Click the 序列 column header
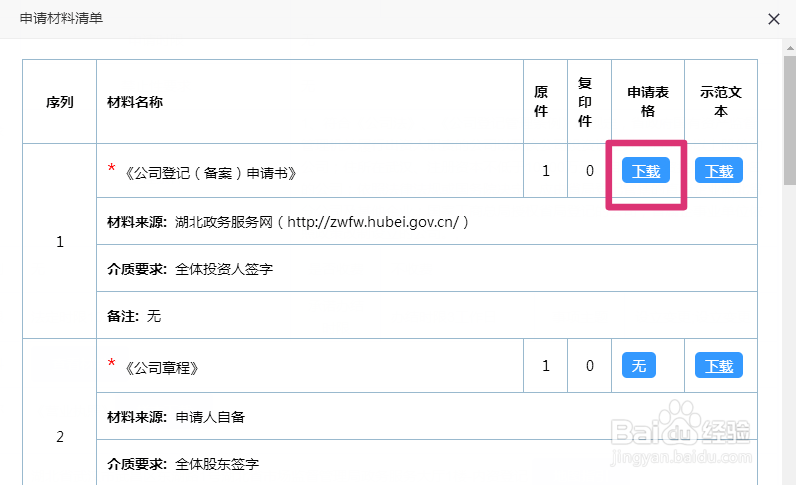 point(60,102)
